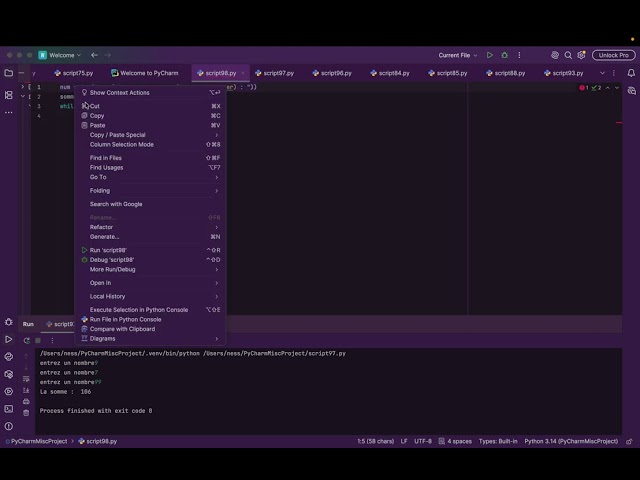The image size is (640, 480).
Task: Click 4 spaces indent setting
Action: tap(455, 441)
